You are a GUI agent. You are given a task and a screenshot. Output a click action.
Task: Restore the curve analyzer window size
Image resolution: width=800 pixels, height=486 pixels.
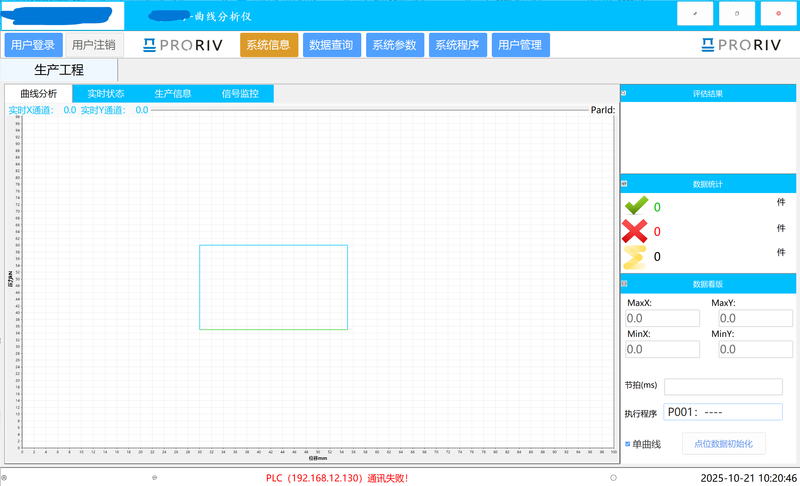click(x=737, y=14)
